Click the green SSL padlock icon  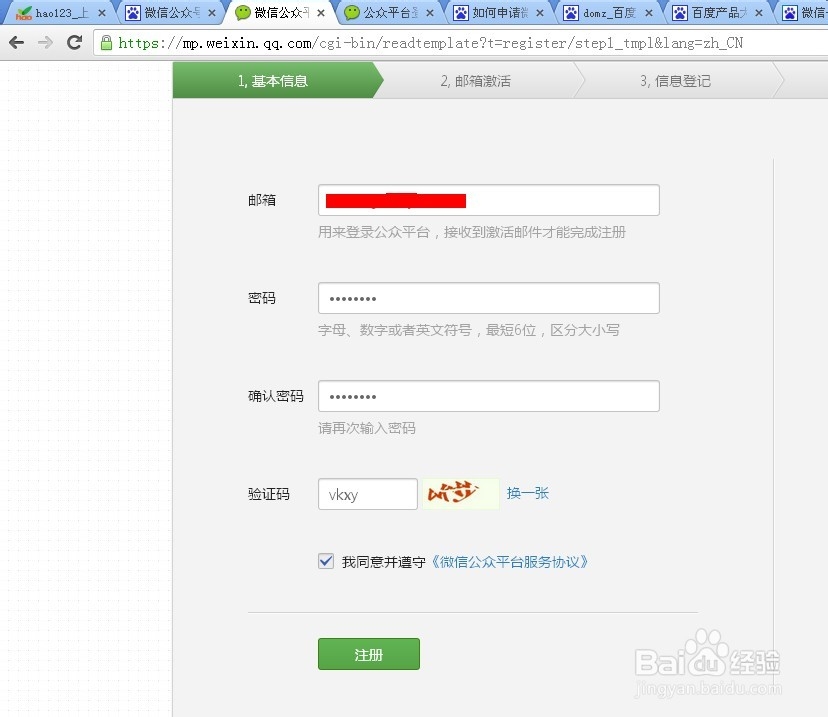(x=106, y=43)
